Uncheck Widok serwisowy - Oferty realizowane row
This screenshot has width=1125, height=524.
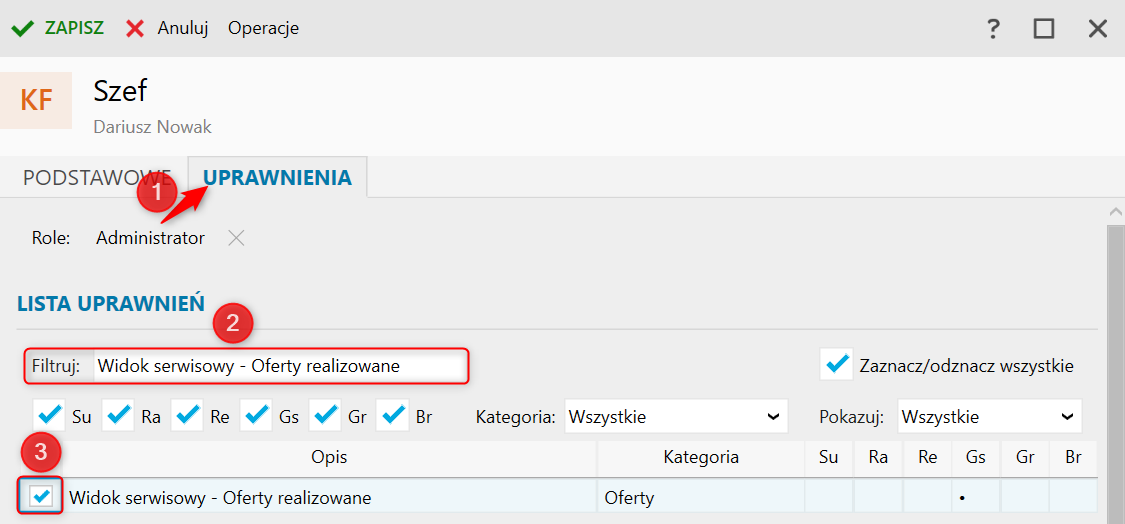point(41,495)
